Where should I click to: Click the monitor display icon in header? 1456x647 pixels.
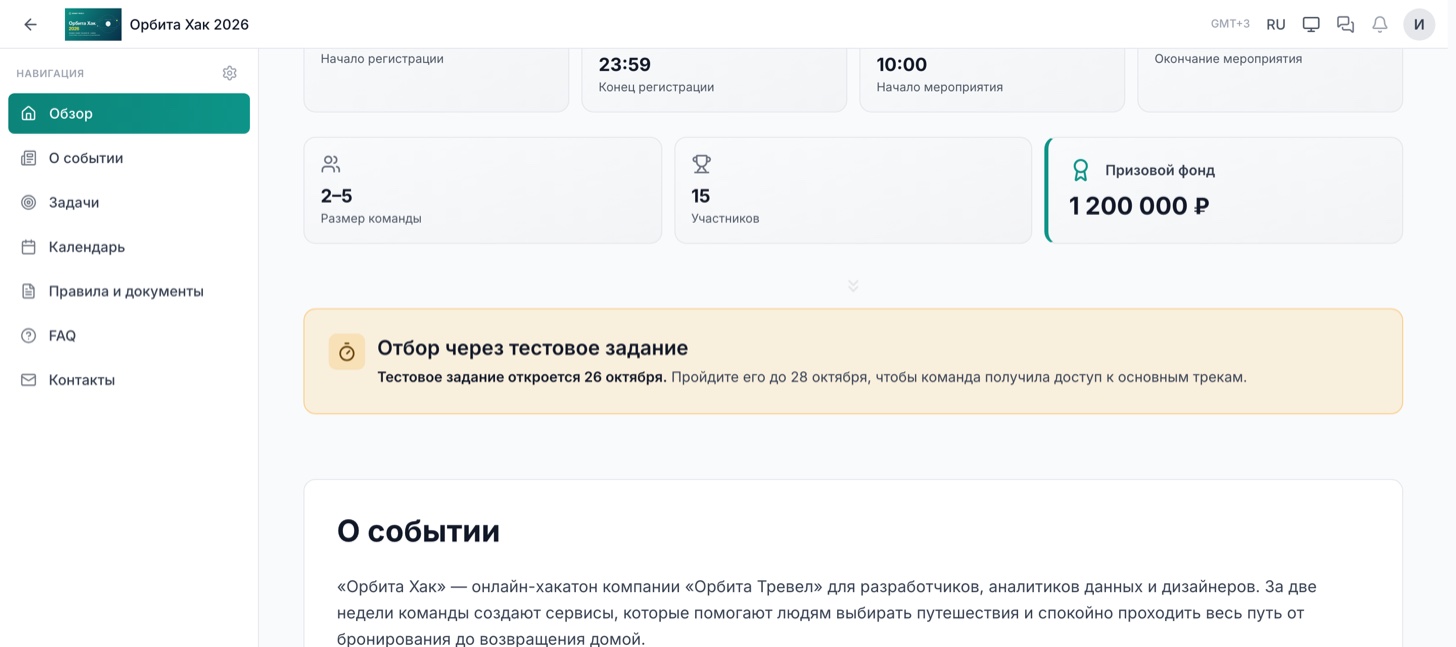(x=1311, y=24)
